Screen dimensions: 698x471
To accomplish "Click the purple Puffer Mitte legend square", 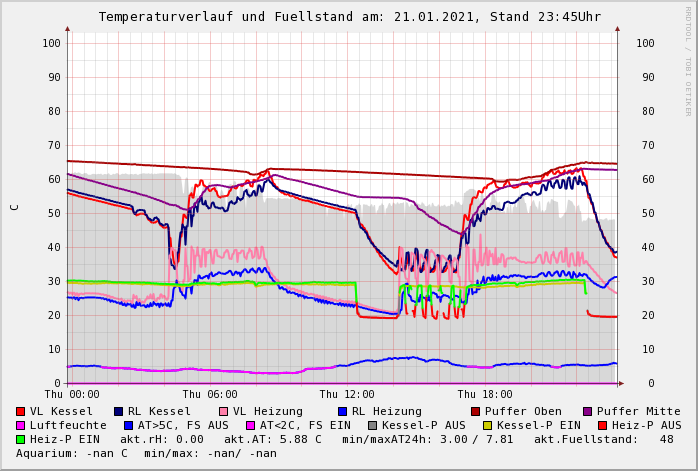I will tap(587, 411).
